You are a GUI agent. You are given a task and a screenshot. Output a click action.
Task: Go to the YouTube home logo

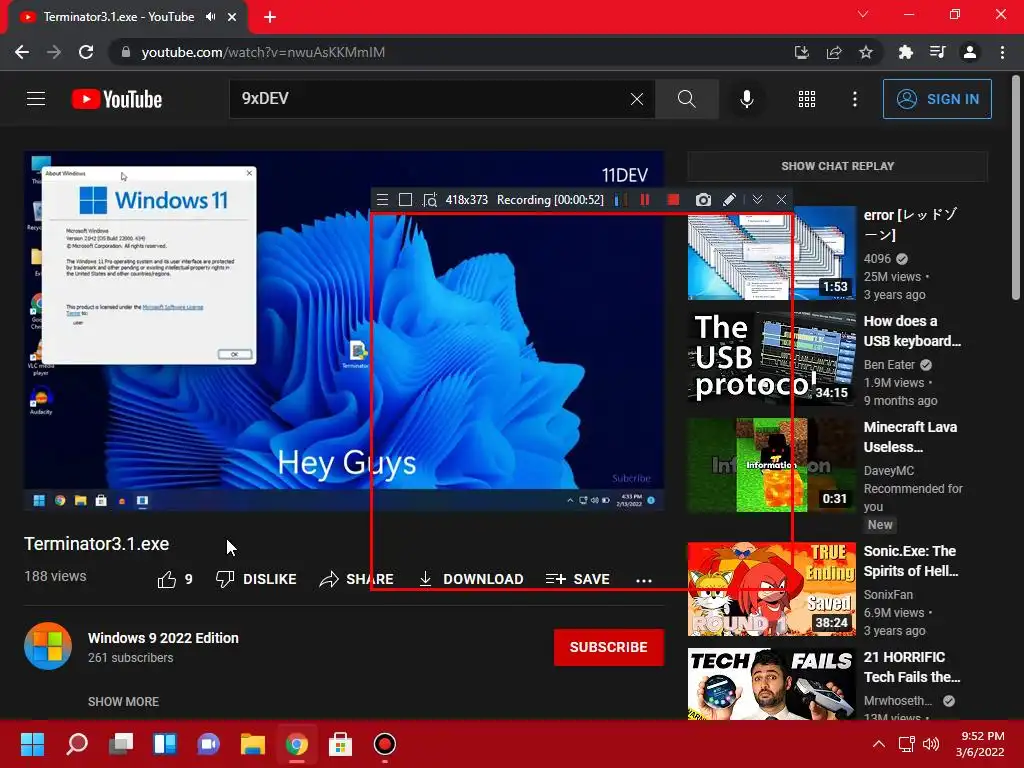click(117, 99)
